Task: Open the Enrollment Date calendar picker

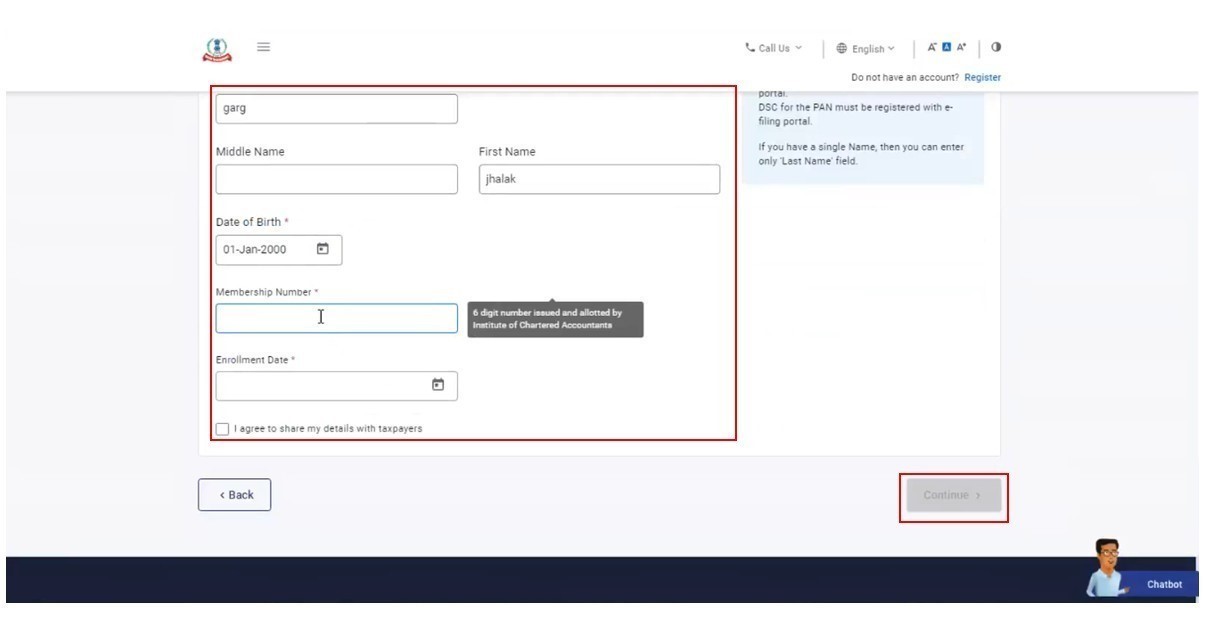Action: [437, 385]
